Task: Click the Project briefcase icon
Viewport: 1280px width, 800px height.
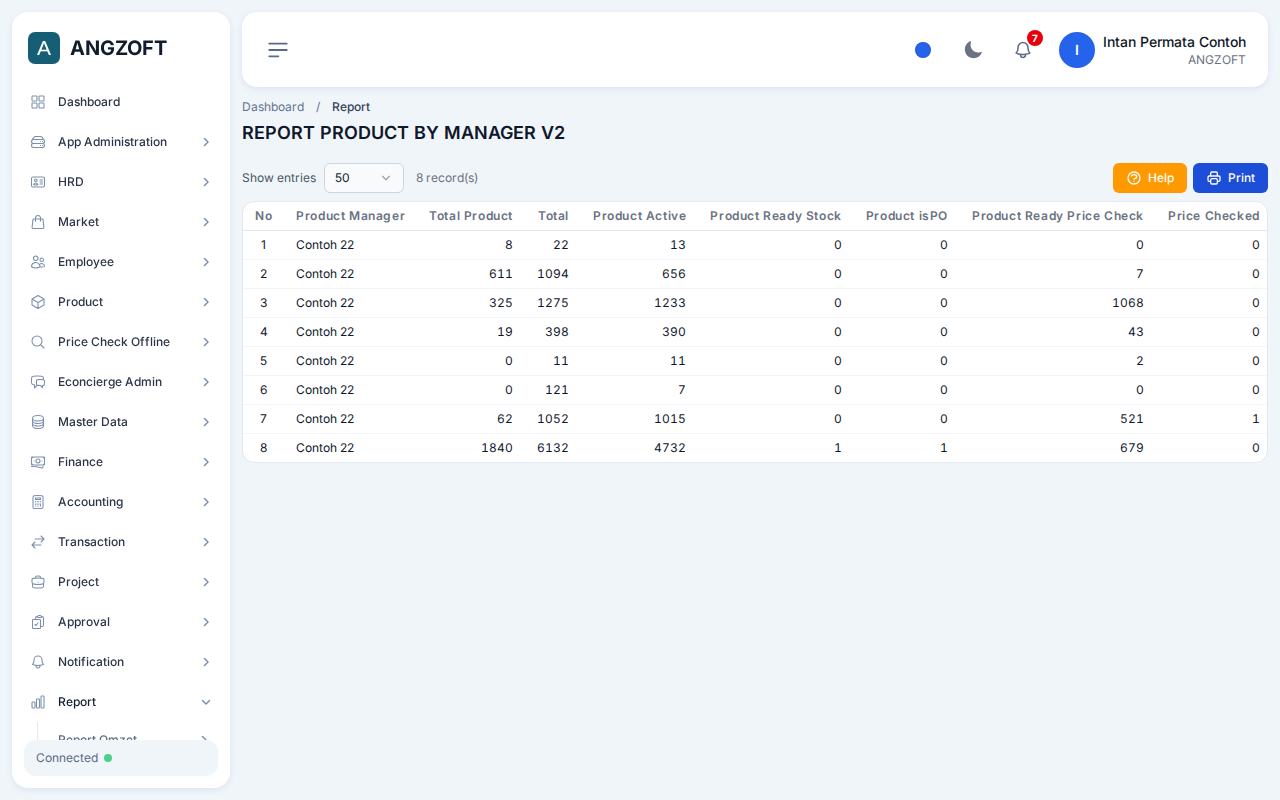Action: (x=38, y=582)
